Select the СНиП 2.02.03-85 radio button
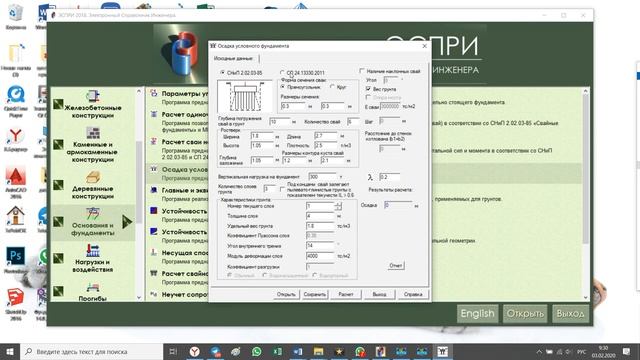This screenshot has width=640, height=360. (x=223, y=72)
